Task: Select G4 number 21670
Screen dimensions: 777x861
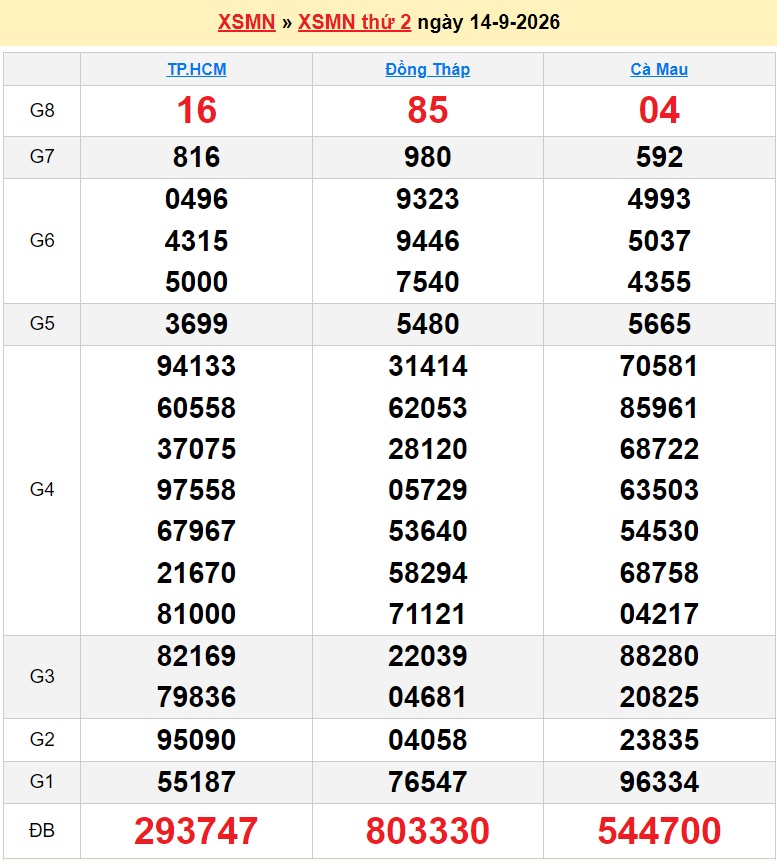Action: (197, 573)
